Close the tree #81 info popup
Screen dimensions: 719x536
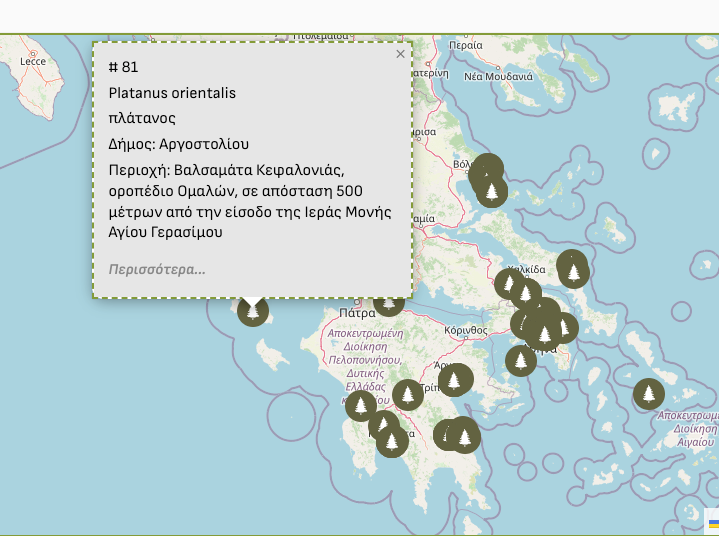tap(400, 54)
